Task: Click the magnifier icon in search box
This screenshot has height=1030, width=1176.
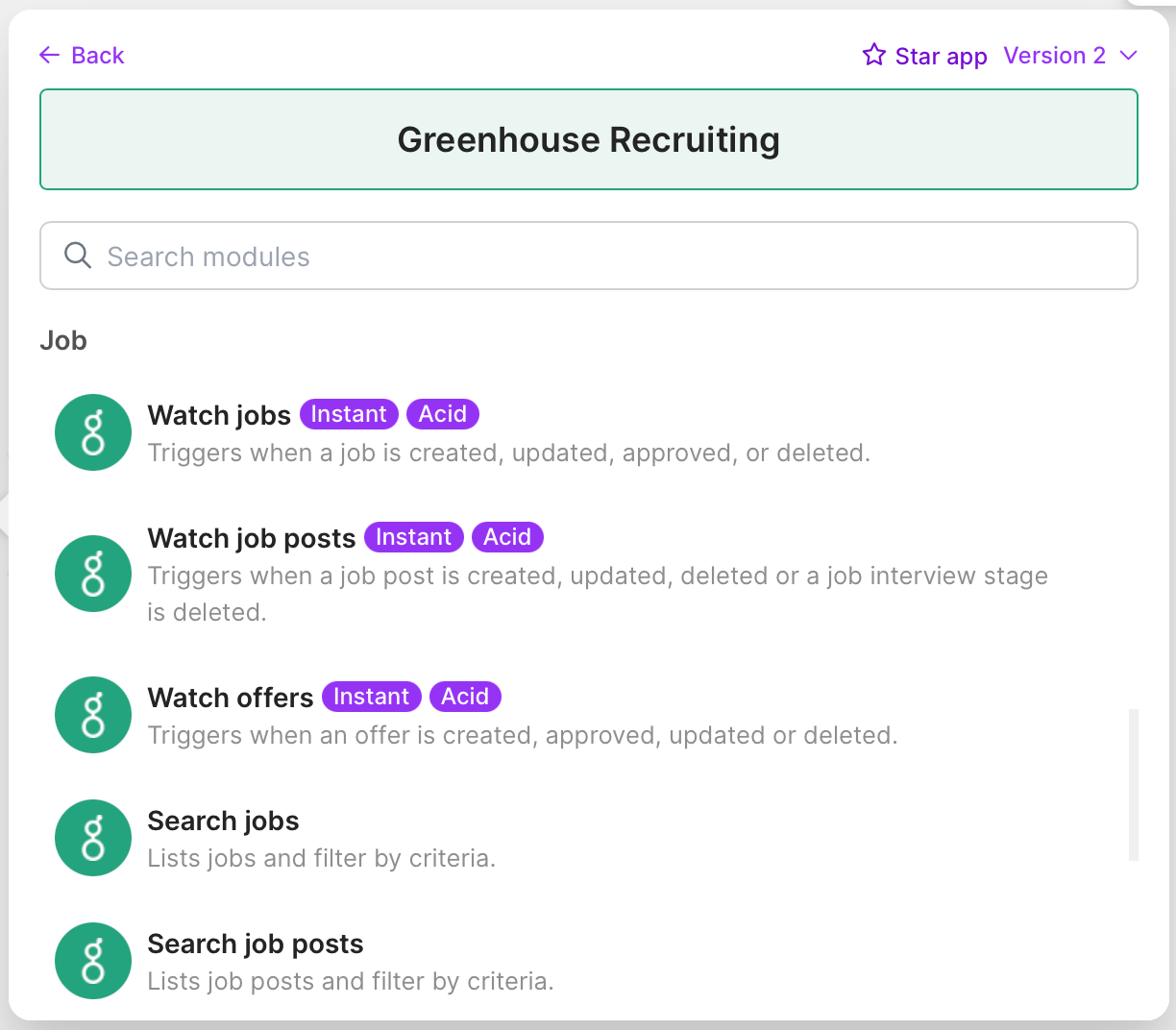Action: [78, 256]
